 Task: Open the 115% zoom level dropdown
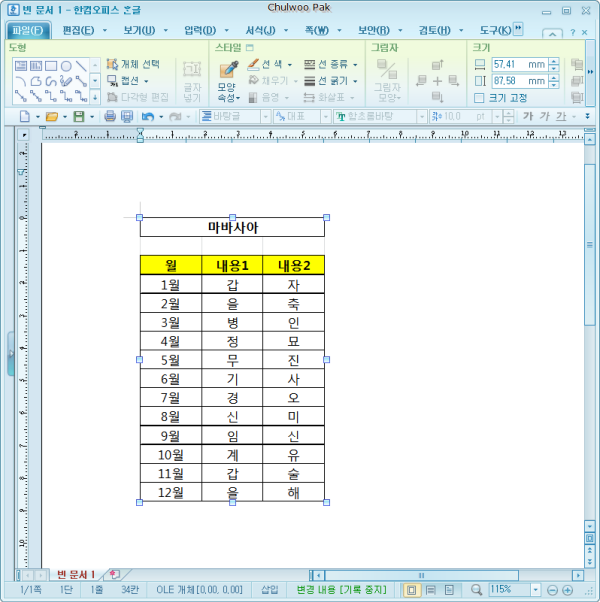535,590
